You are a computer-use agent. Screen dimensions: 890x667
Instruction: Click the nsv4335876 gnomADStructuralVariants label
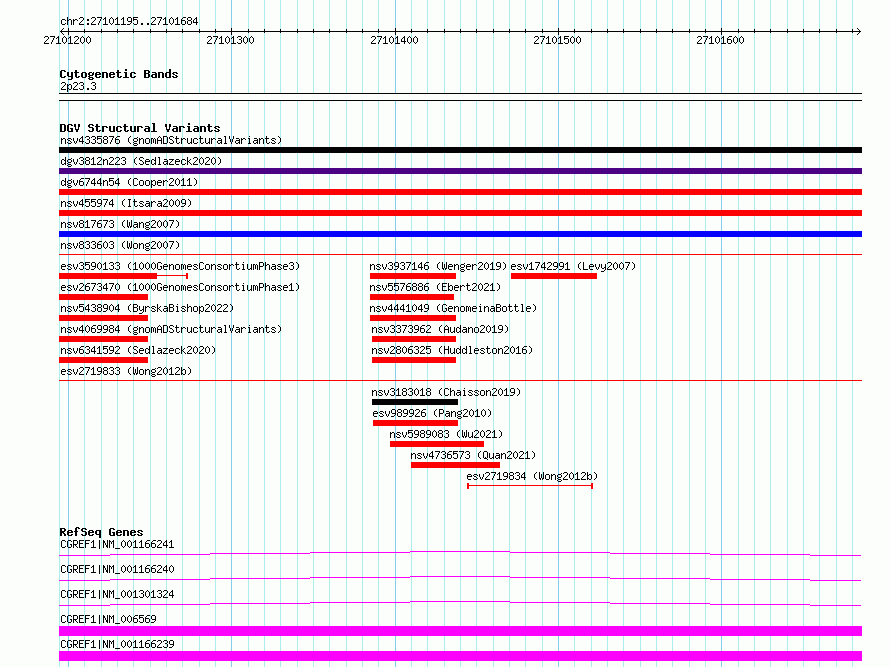pyautogui.click(x=171, y=140)
